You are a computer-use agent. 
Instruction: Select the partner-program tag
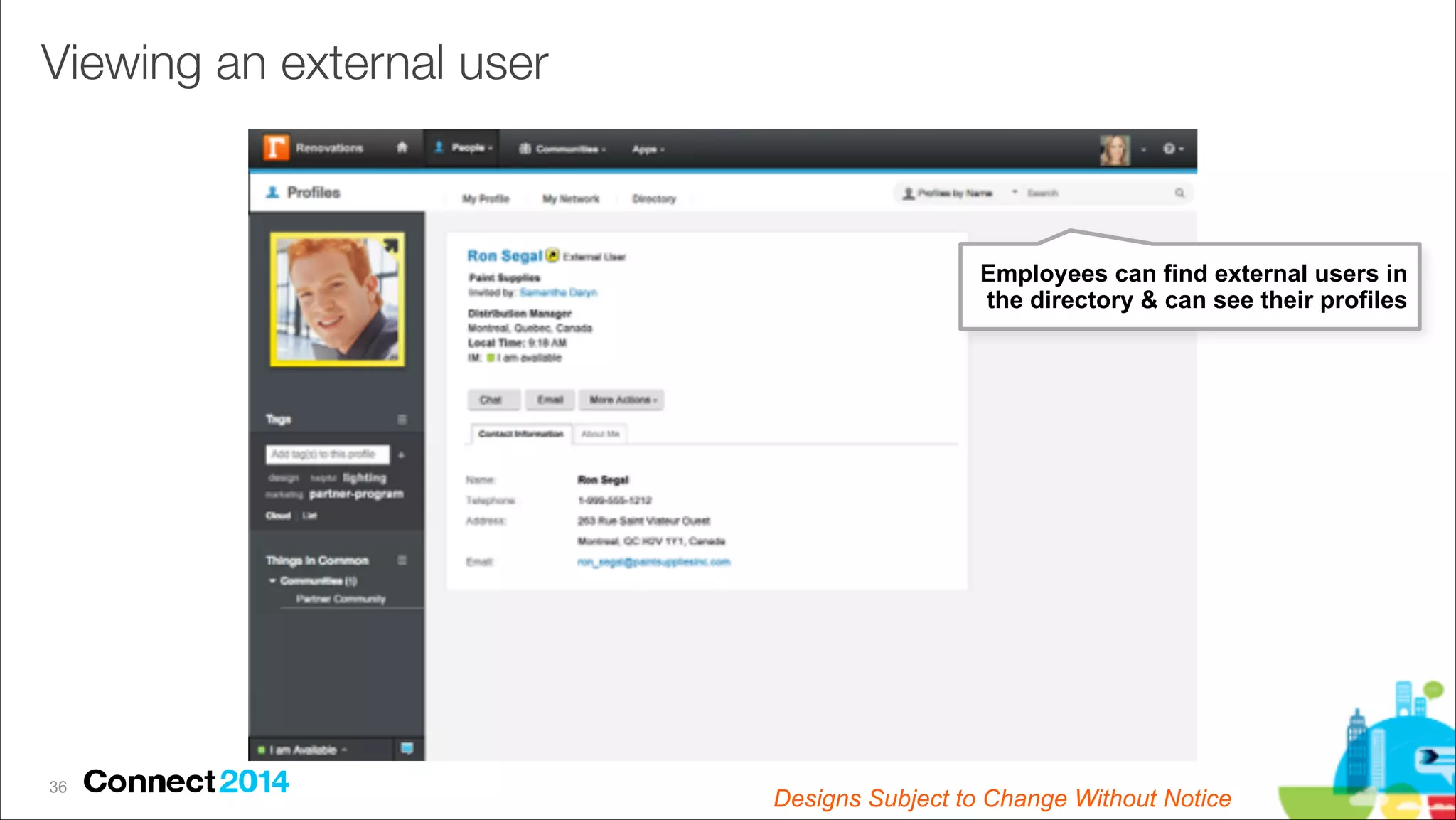[356, 494]
